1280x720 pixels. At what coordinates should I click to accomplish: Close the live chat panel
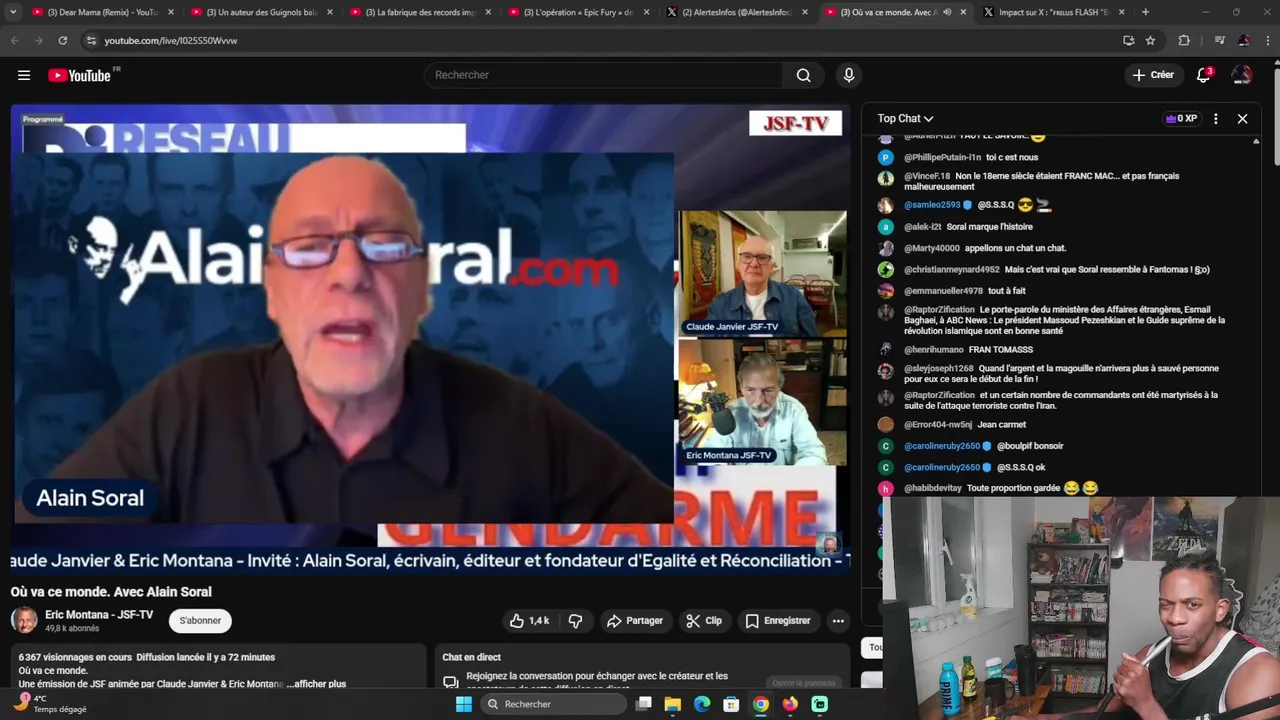(x=1242, y=118)
